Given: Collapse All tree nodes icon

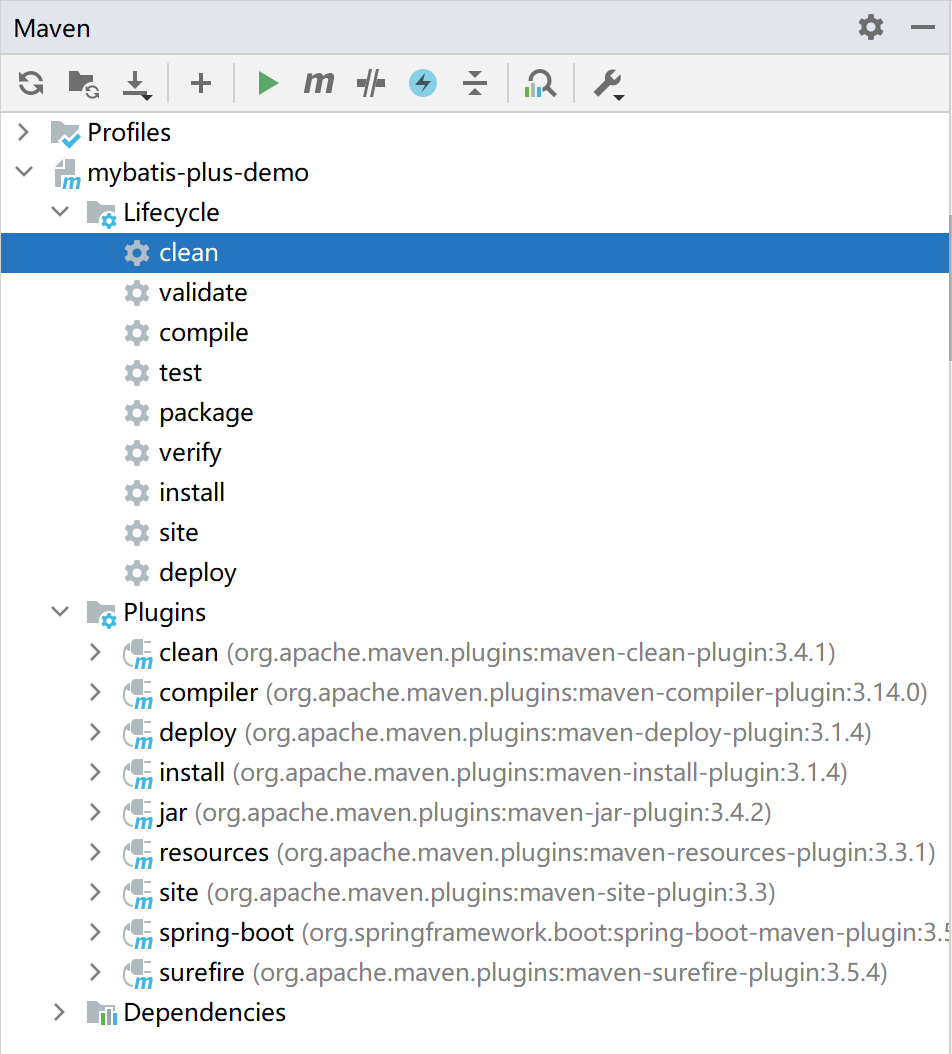Looking at the screenshot, I should click(x=475, y=83).
